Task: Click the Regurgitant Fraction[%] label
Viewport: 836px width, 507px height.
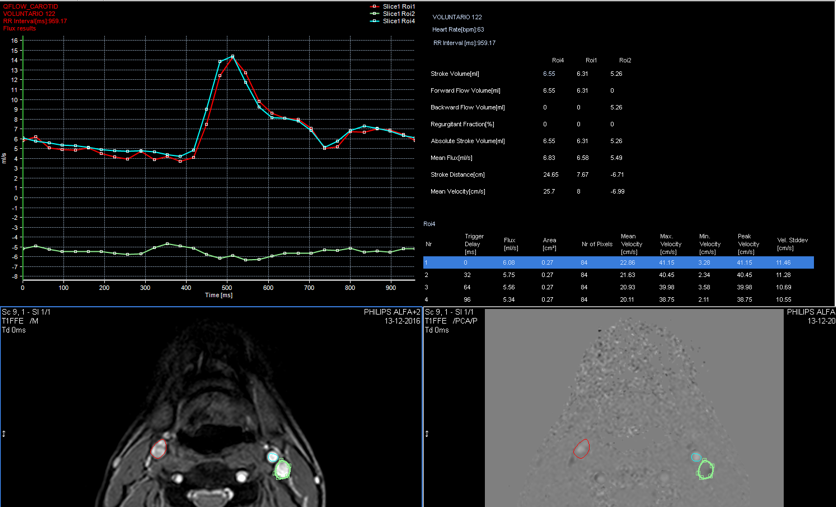Action: [x=462, y=124]
